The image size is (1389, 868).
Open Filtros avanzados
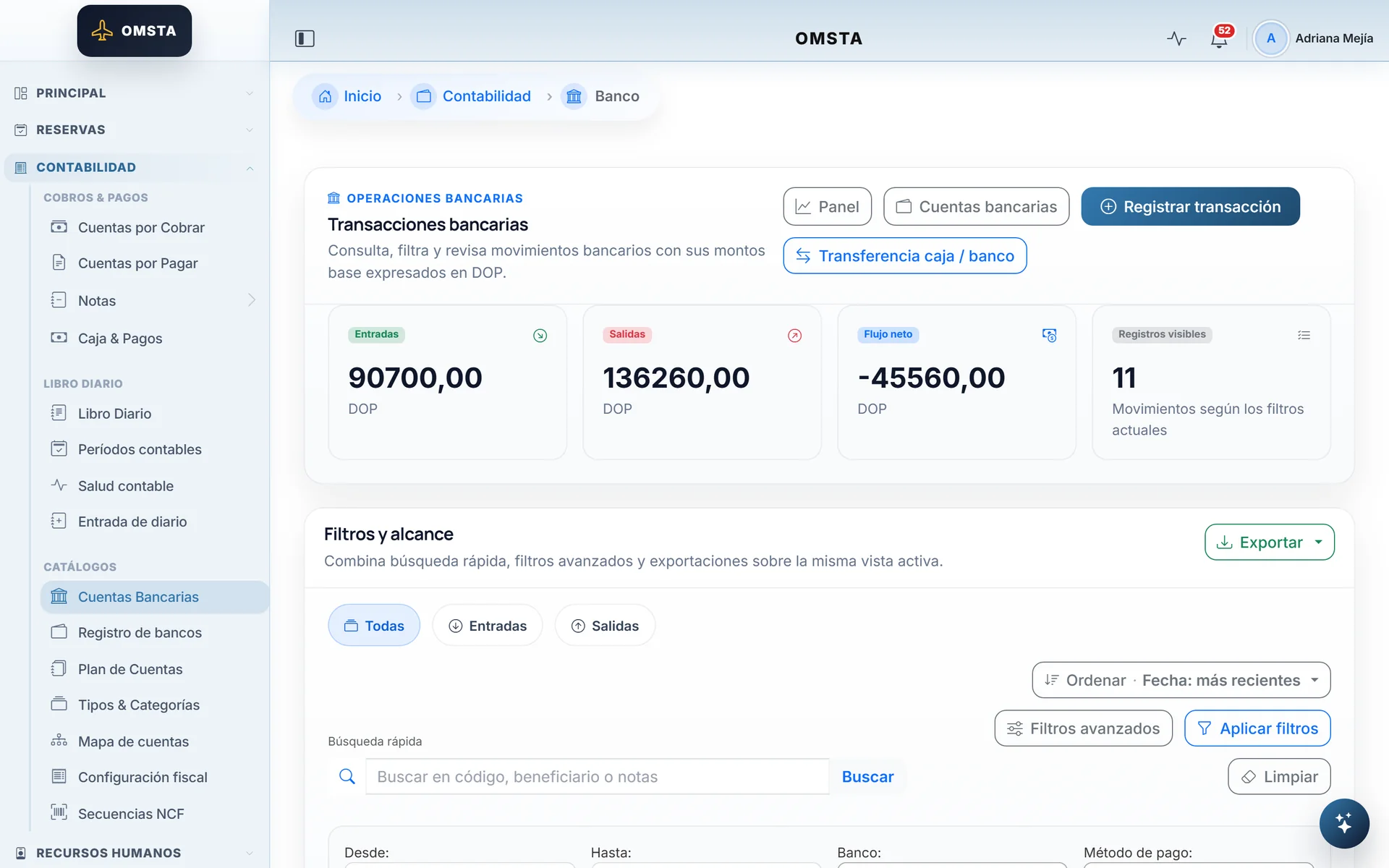(1083, 728)
